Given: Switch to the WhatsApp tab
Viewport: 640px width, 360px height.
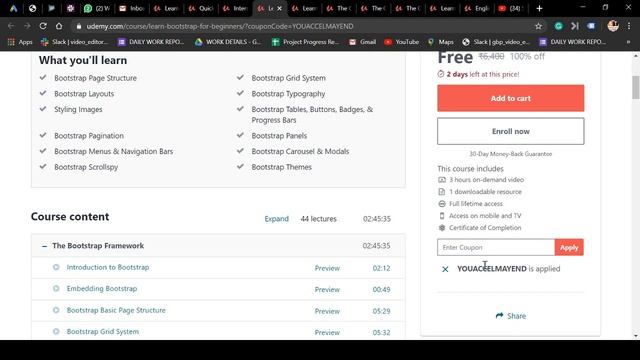Looking at the screenshot, I should point(97,8).
